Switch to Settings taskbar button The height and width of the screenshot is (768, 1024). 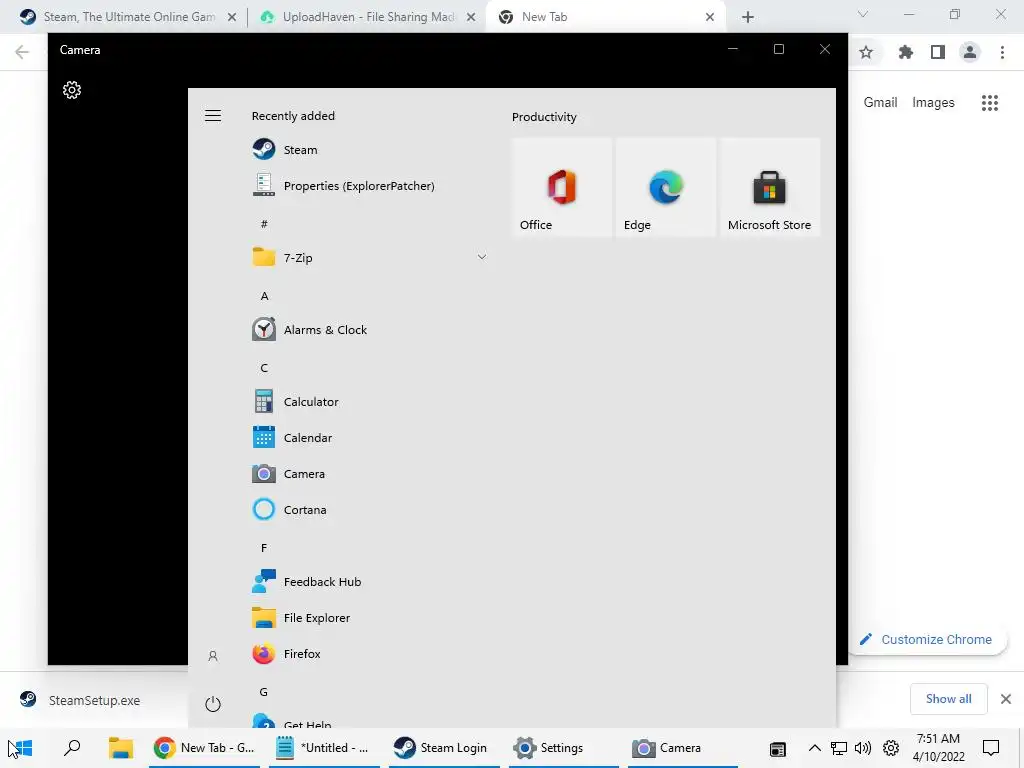coord(564,748)
